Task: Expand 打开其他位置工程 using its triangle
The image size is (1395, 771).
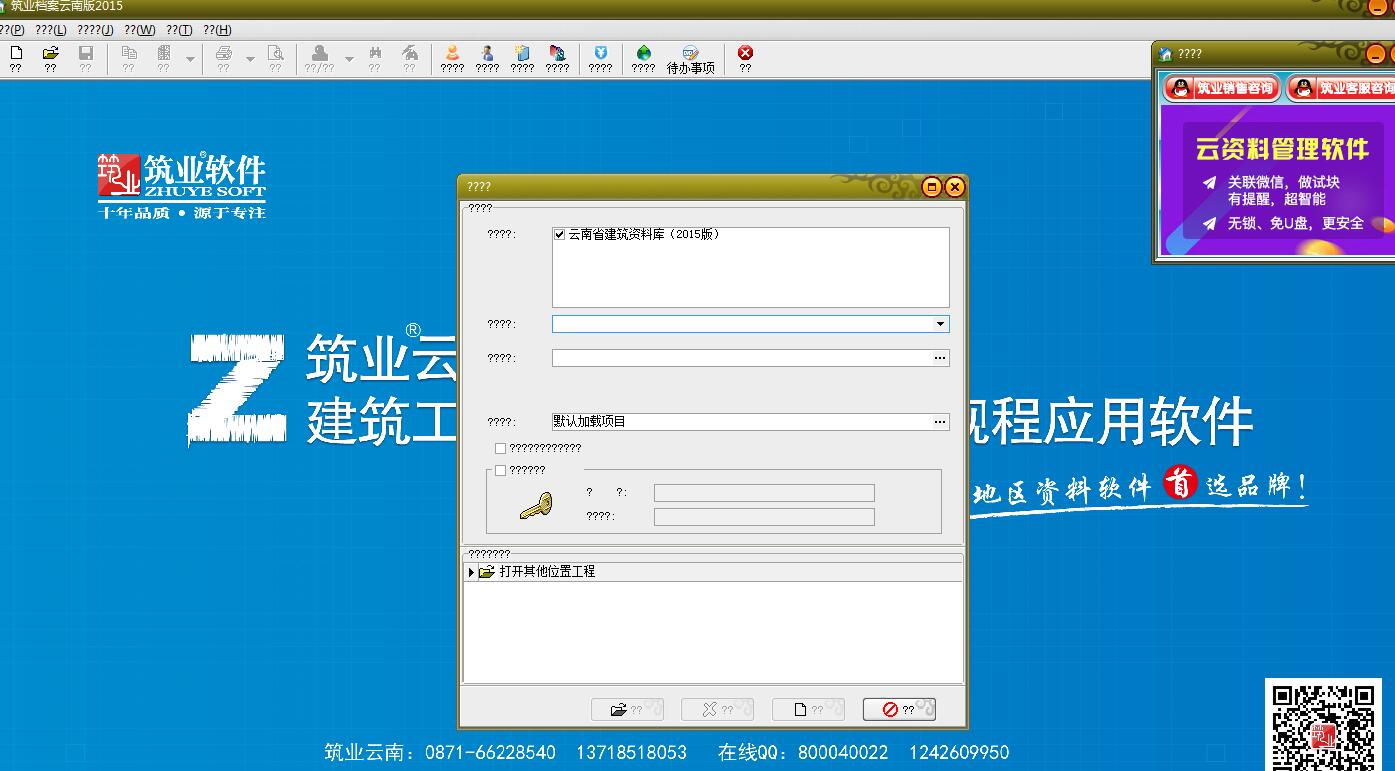Action: coord(469,571)
